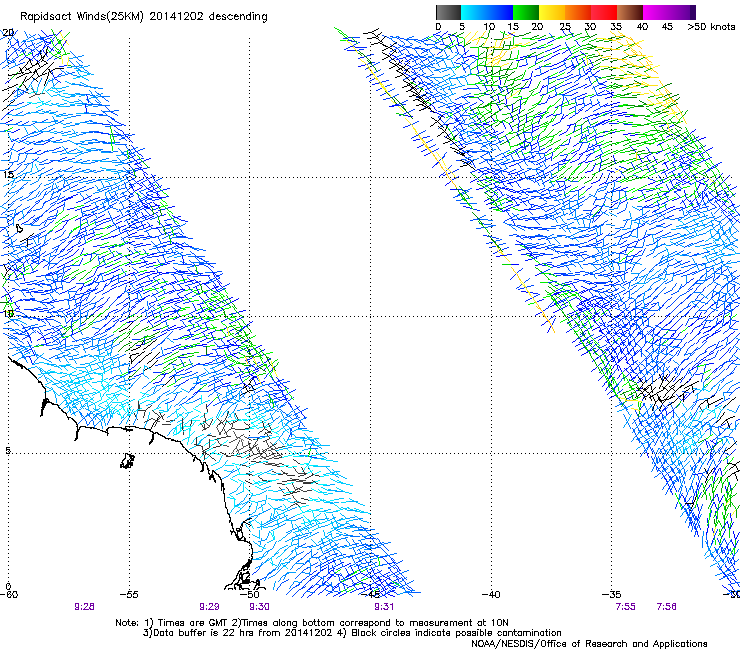Click the '-60' longitude label
Viewport: 740px width, 650px height.
8,594
